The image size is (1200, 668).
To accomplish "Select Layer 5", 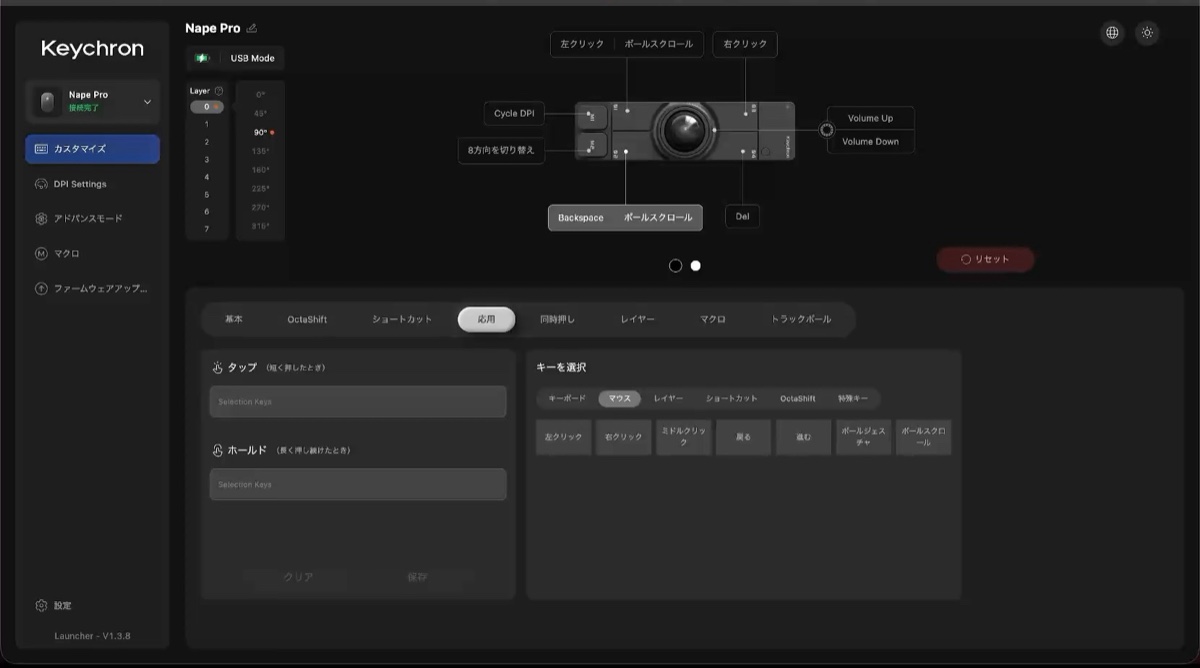I will (x=207, y=194).
